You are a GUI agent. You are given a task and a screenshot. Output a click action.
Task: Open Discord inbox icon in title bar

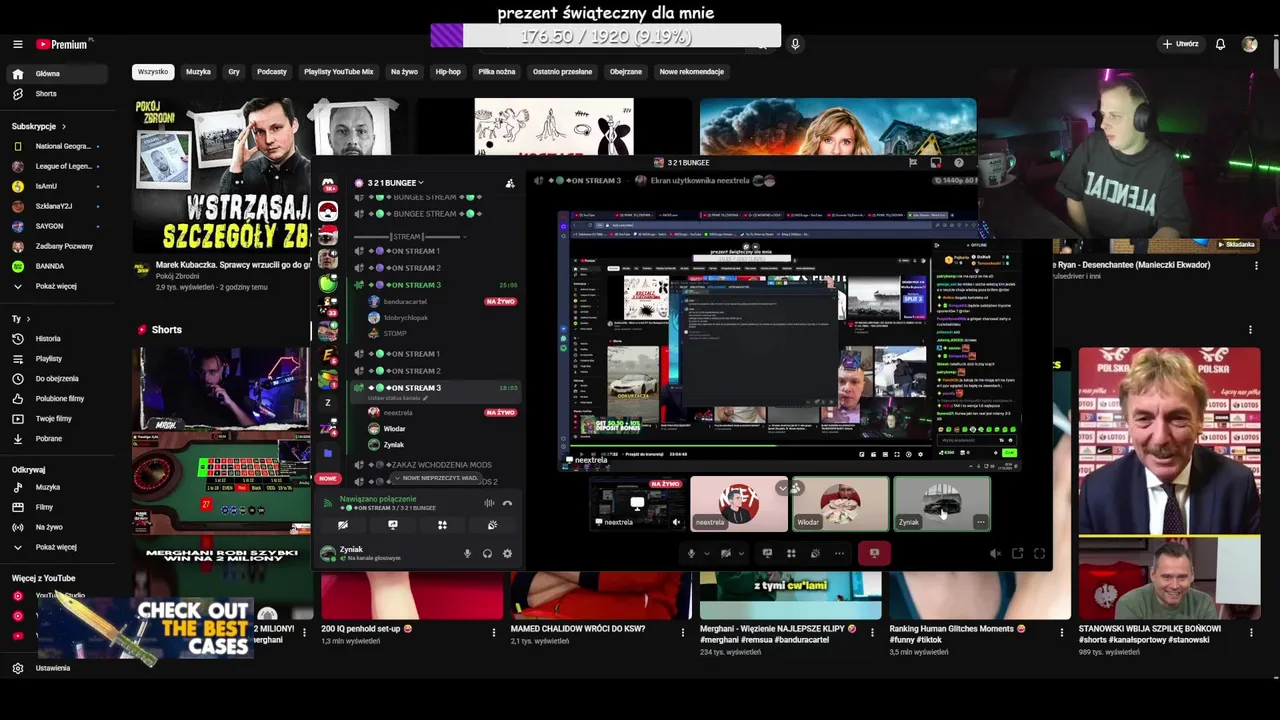(935, 162)
